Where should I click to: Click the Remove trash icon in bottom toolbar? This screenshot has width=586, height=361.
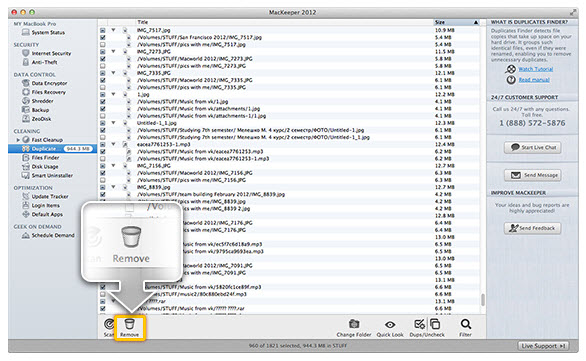(129, 324)
